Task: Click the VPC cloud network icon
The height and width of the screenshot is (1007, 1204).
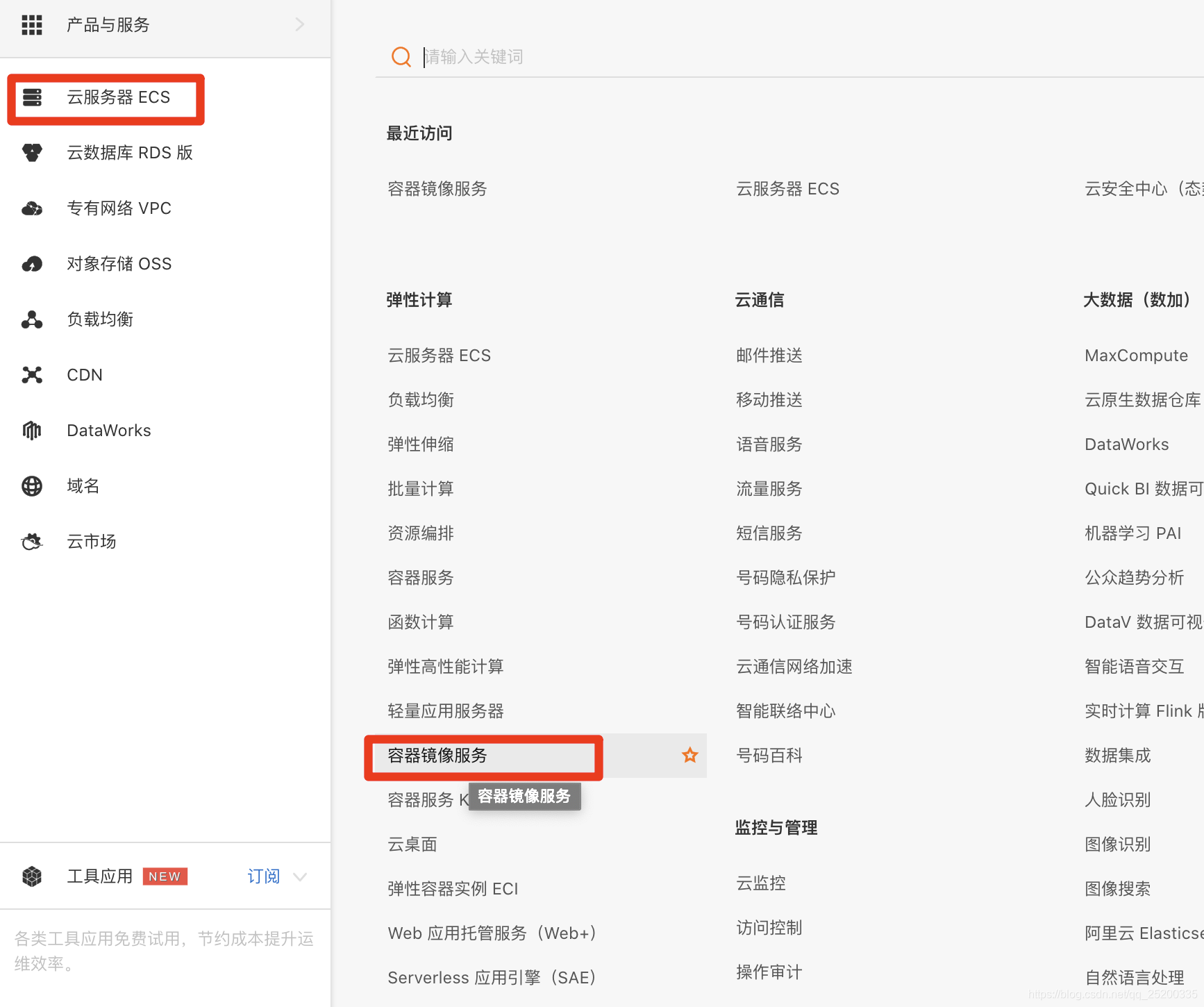Action: pyautogui.click(x=32, y=208)
